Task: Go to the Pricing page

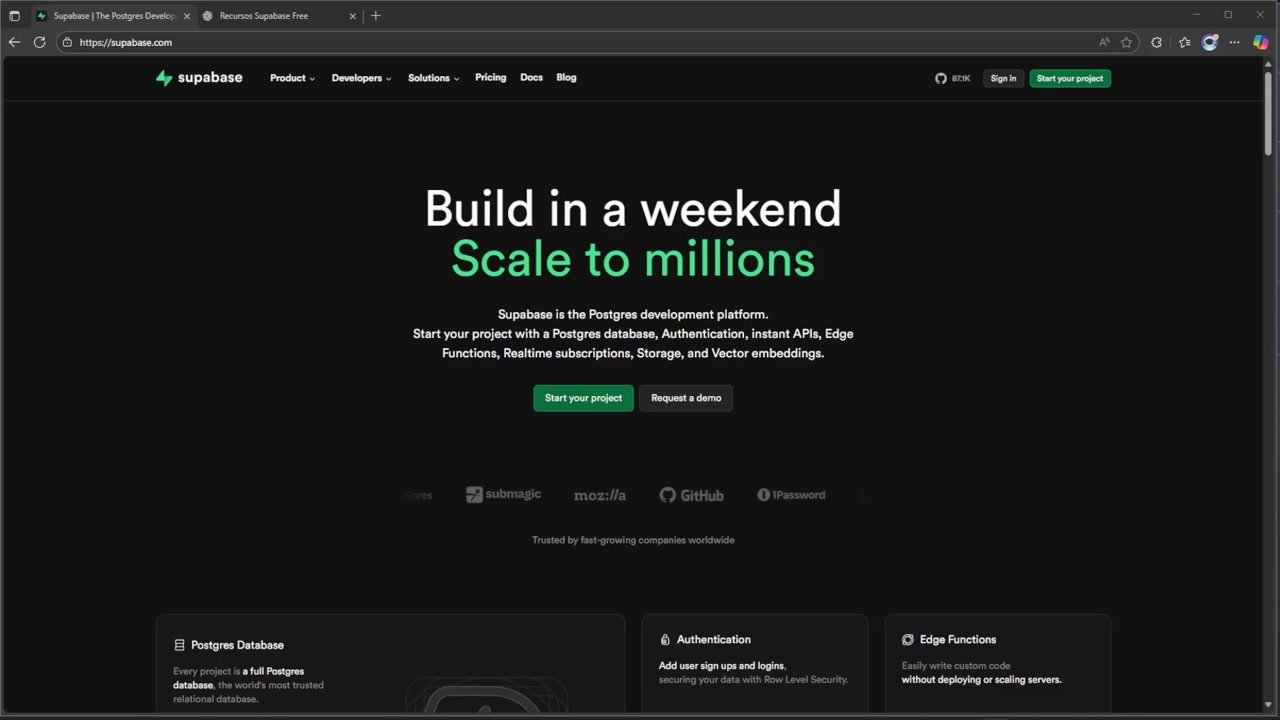Action: (490, 77)
